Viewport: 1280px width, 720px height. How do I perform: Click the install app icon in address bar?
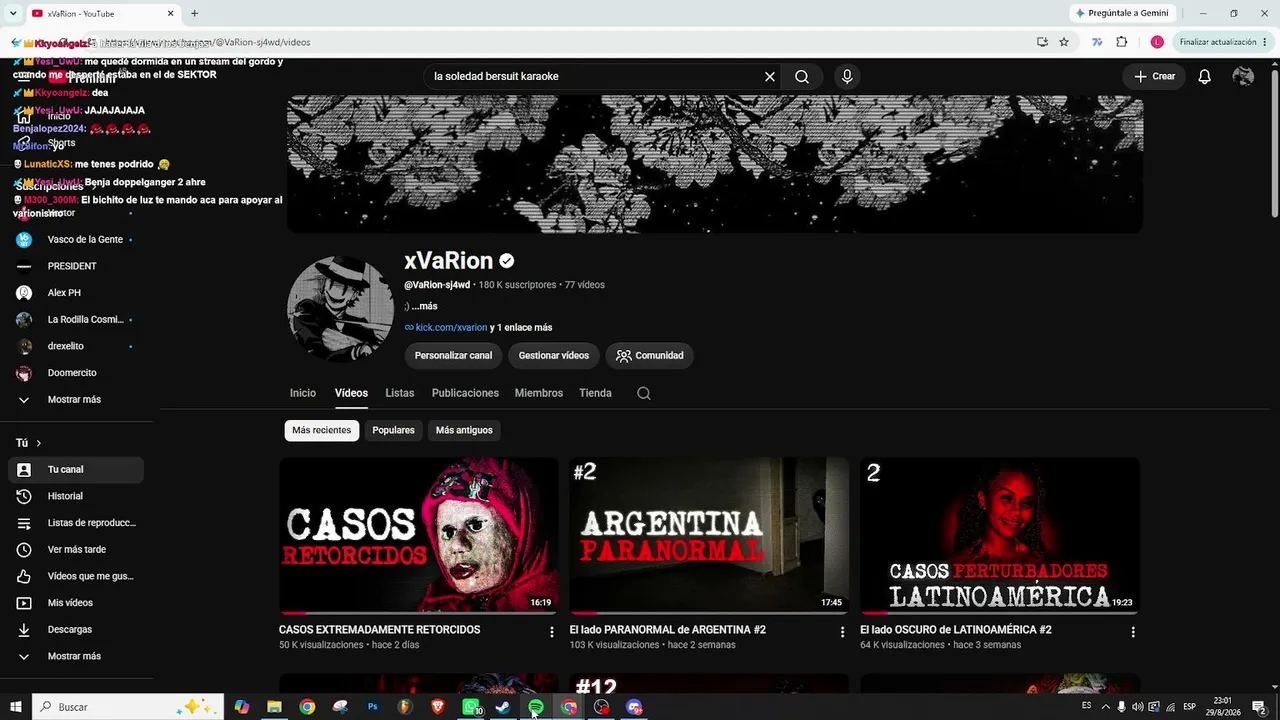pyautogui.click(x=1042, y=42)
